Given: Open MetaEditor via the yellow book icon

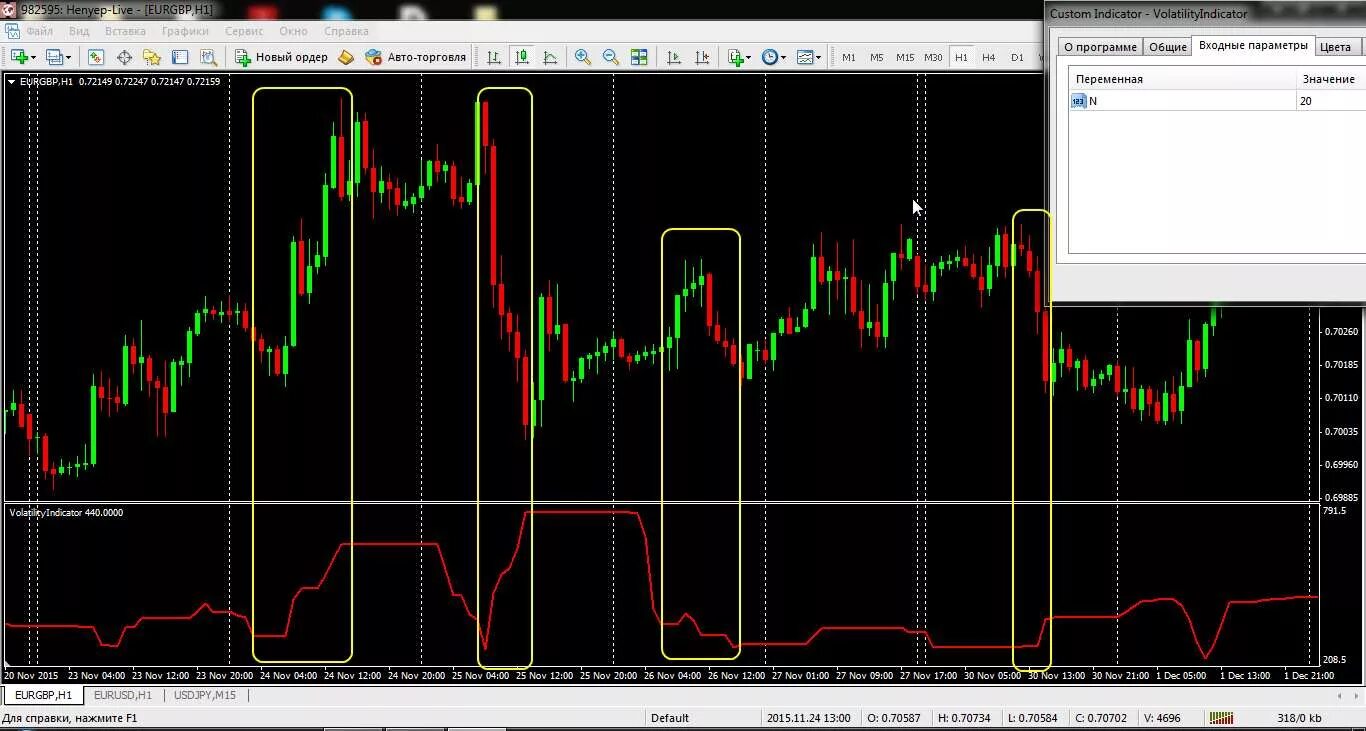Looking at the screenshot, I should pyautogui.click(x=346, y=57).
